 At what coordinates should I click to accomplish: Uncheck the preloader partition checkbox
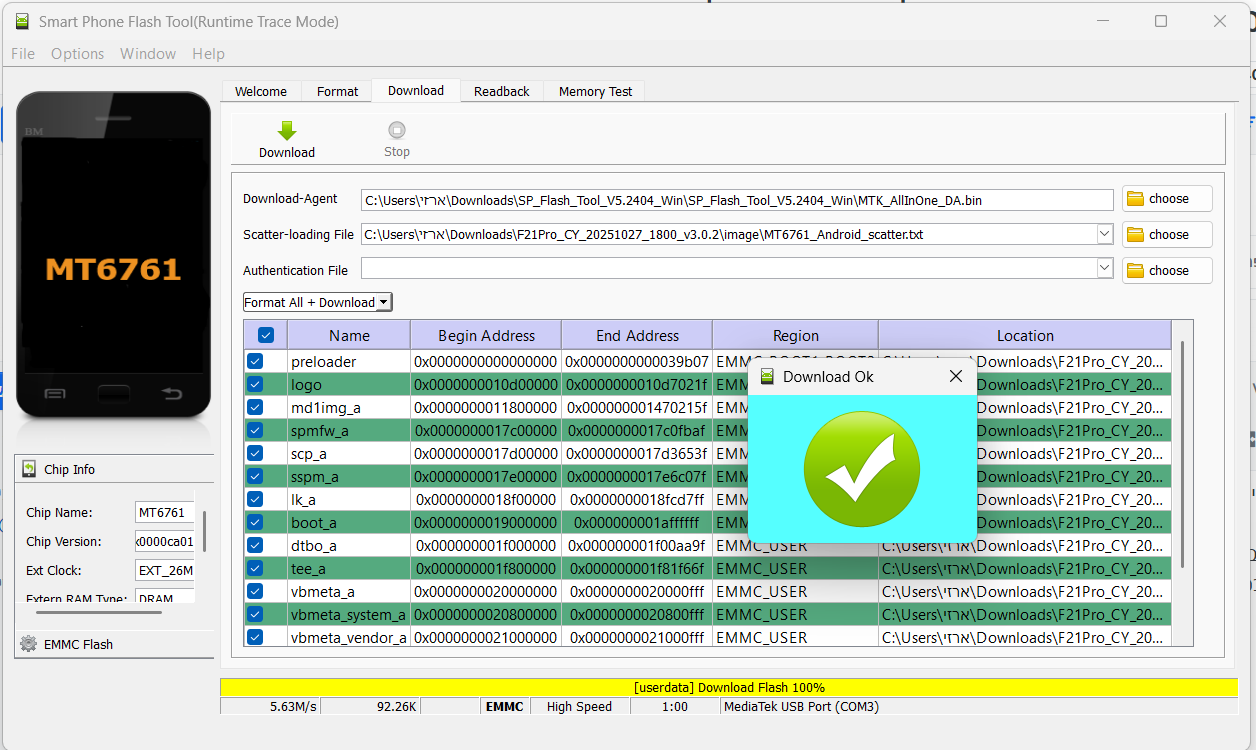coord(255,361)
